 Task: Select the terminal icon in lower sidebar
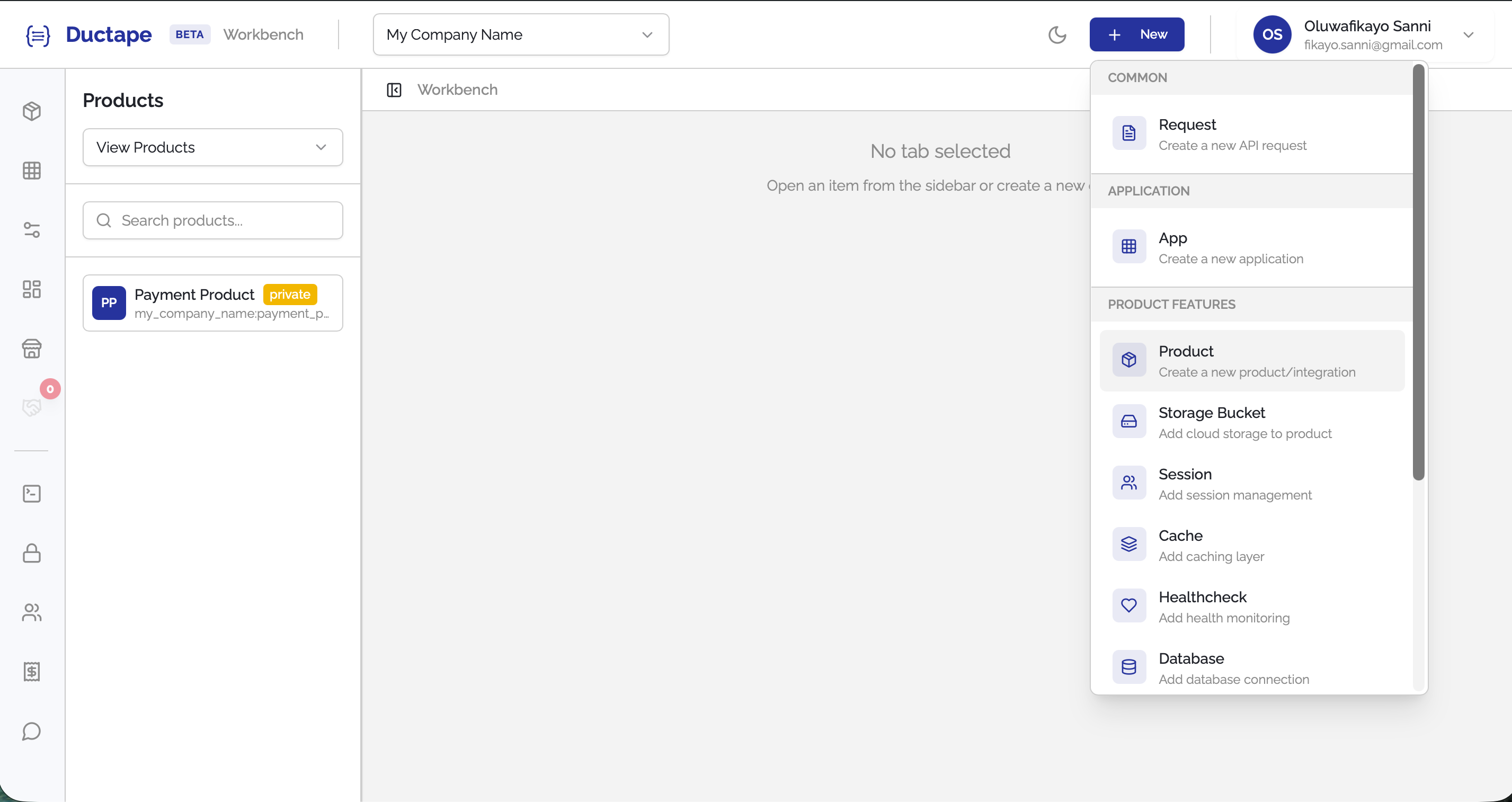(32, 494)
